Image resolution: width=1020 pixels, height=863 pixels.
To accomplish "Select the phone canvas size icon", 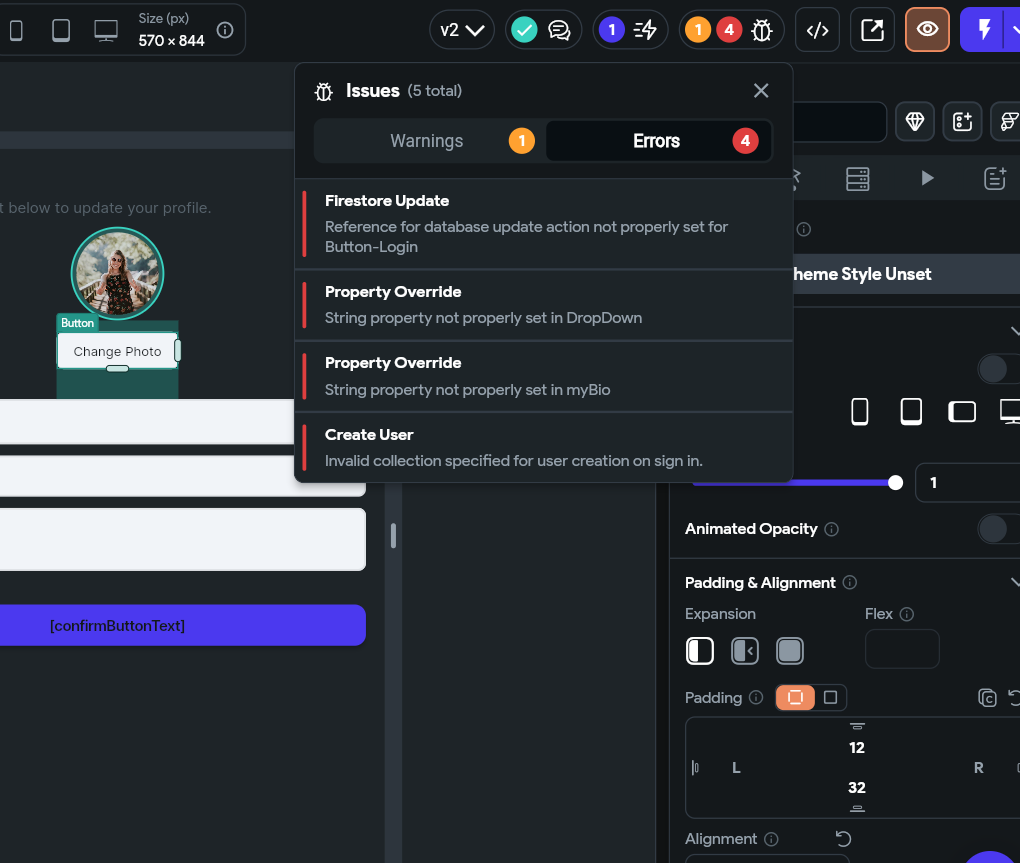I will click(x=16, y=30).
